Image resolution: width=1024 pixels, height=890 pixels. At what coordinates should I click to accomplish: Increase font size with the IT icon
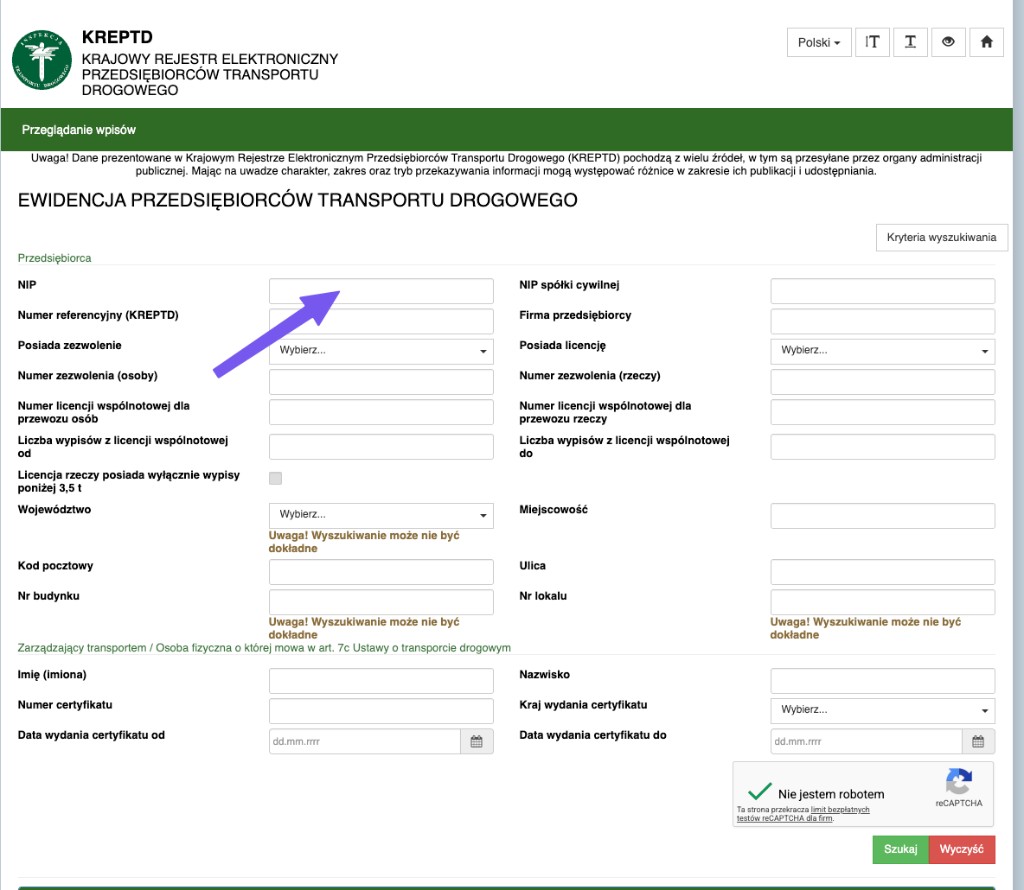872,42
